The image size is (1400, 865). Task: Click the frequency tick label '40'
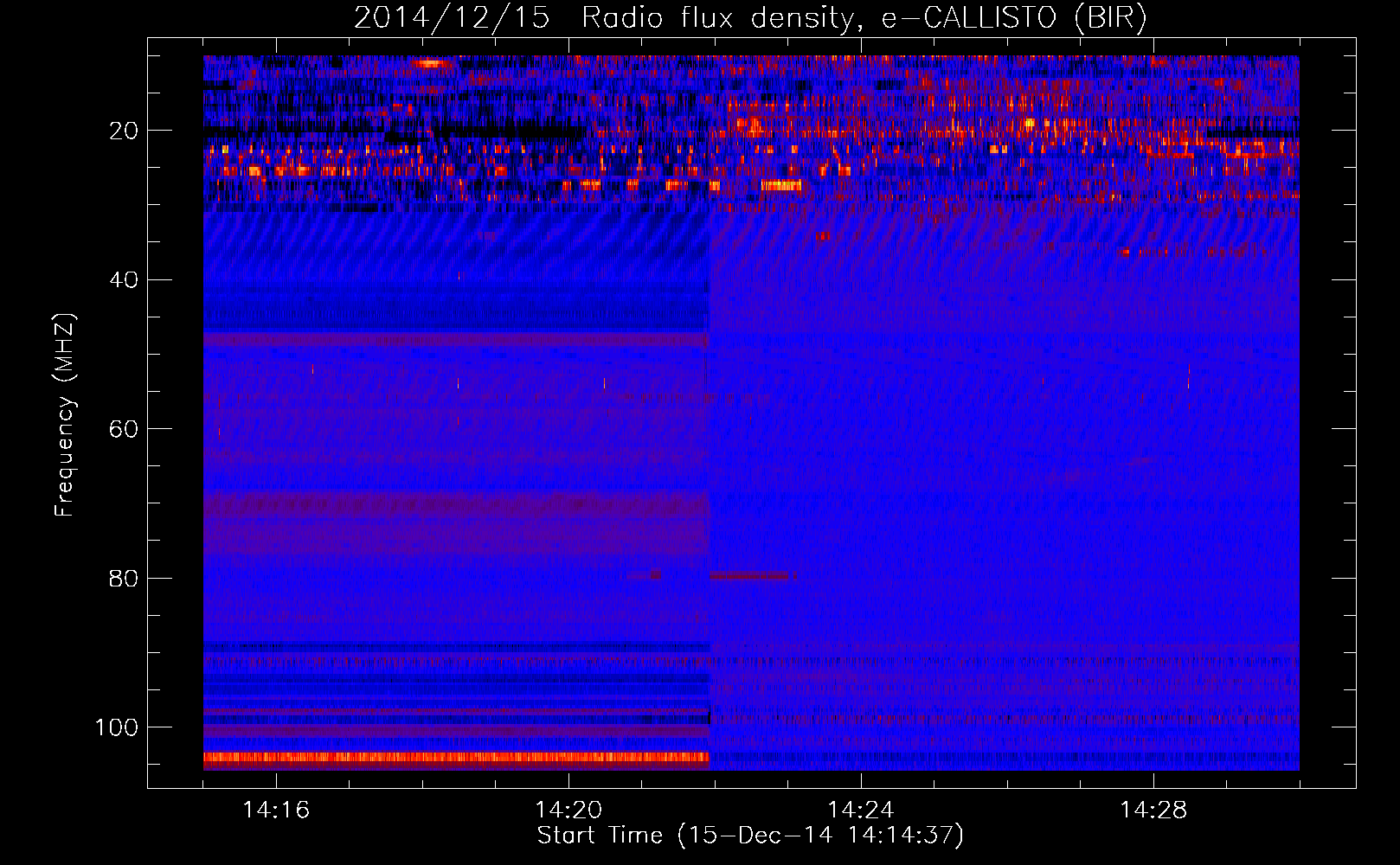click(x=124, y=279)
